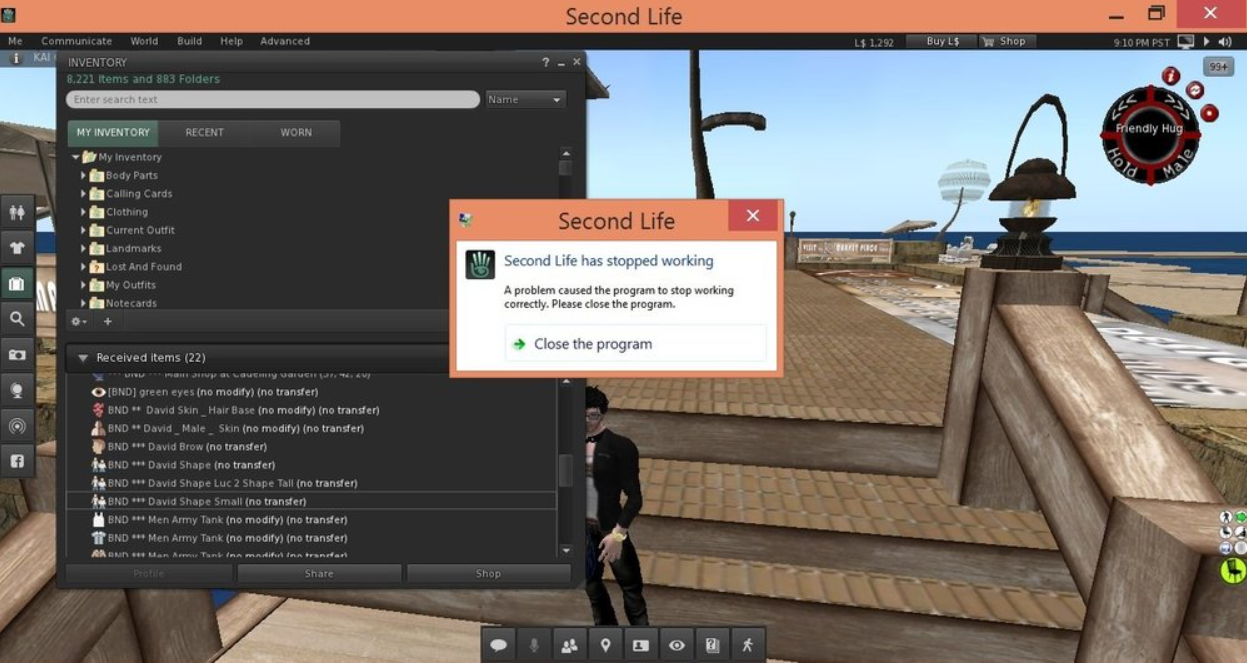Open the Facebook sidebar icon
This screenshot has height=663, width=1247.
pyautogui.click(x=17, y=462)
